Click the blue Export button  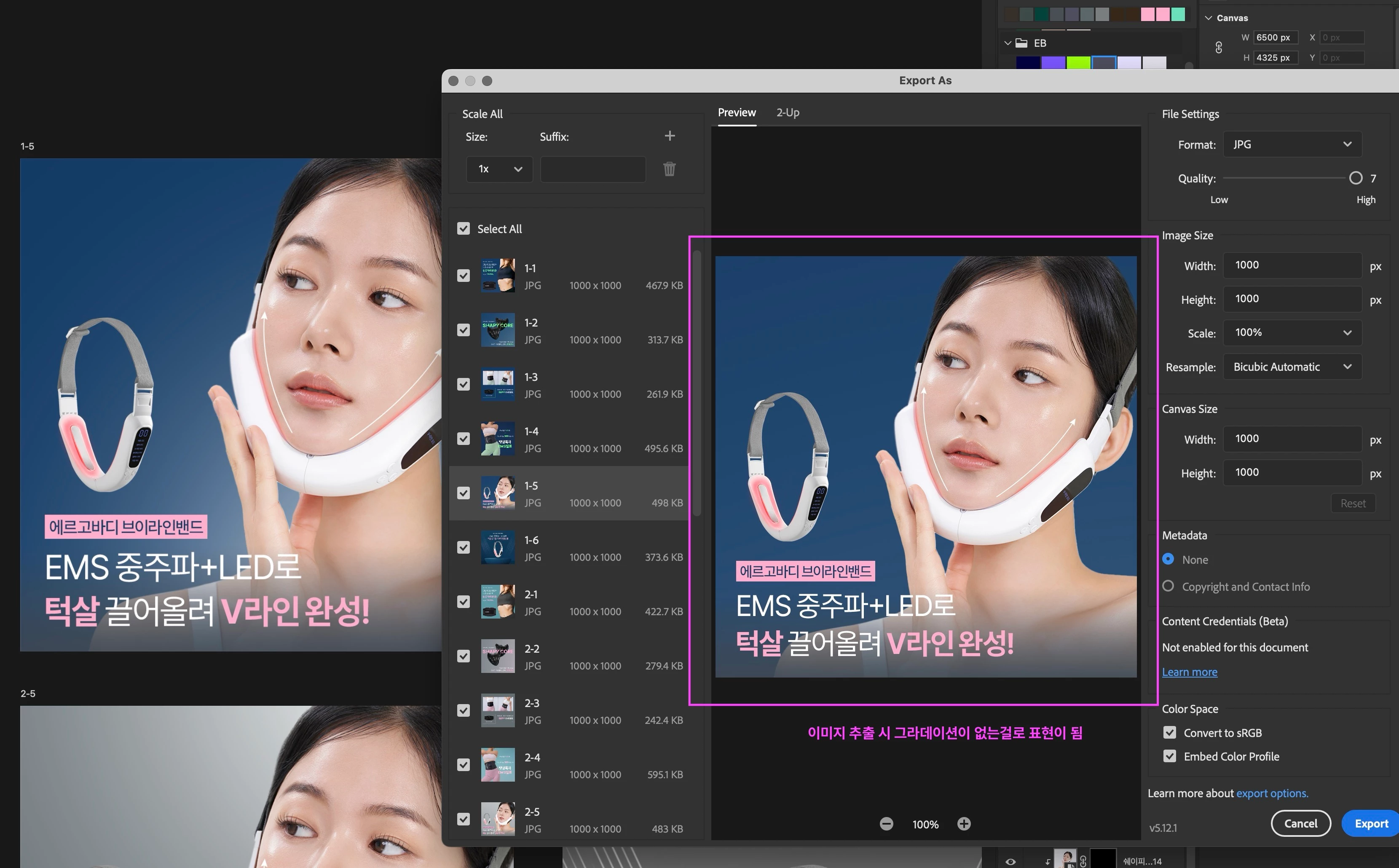pos(1371,823)
